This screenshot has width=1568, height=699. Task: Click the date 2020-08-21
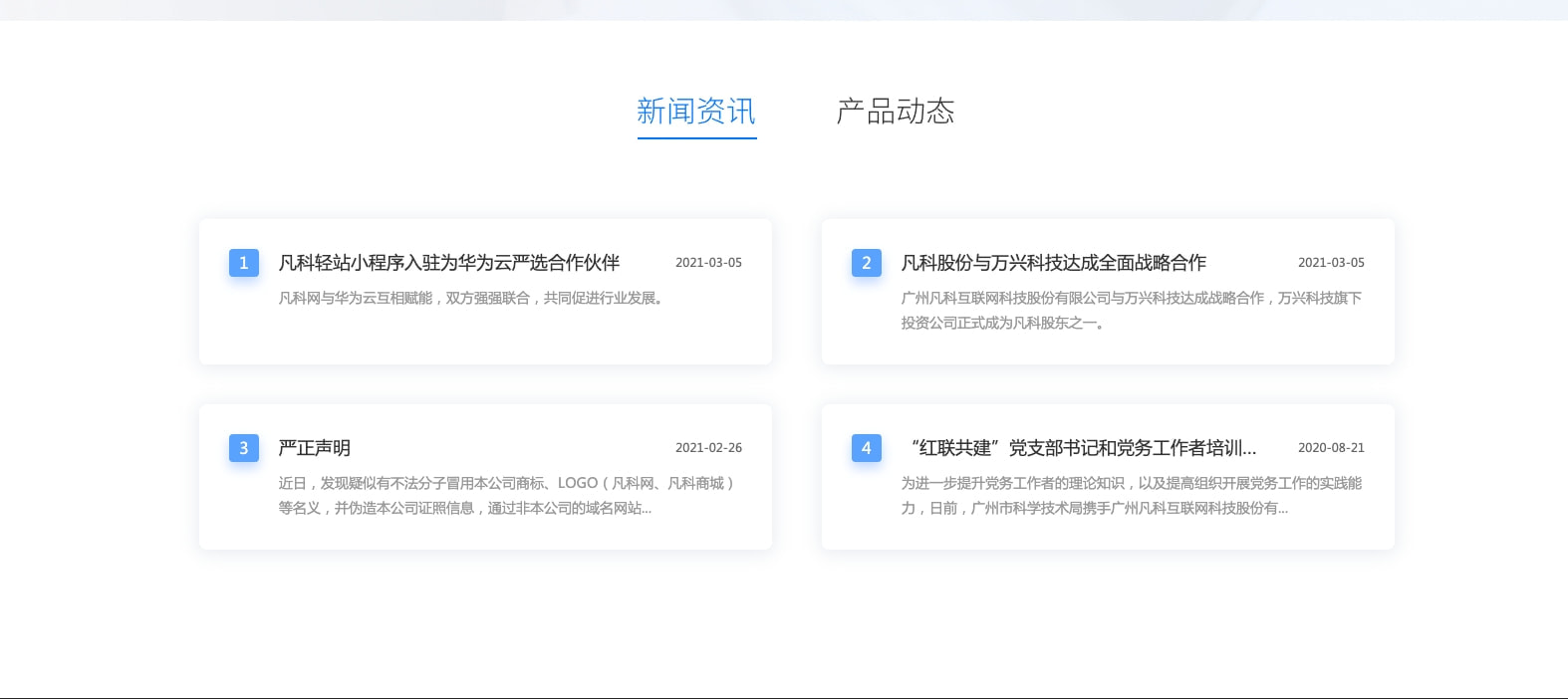tap(1331, 448)
